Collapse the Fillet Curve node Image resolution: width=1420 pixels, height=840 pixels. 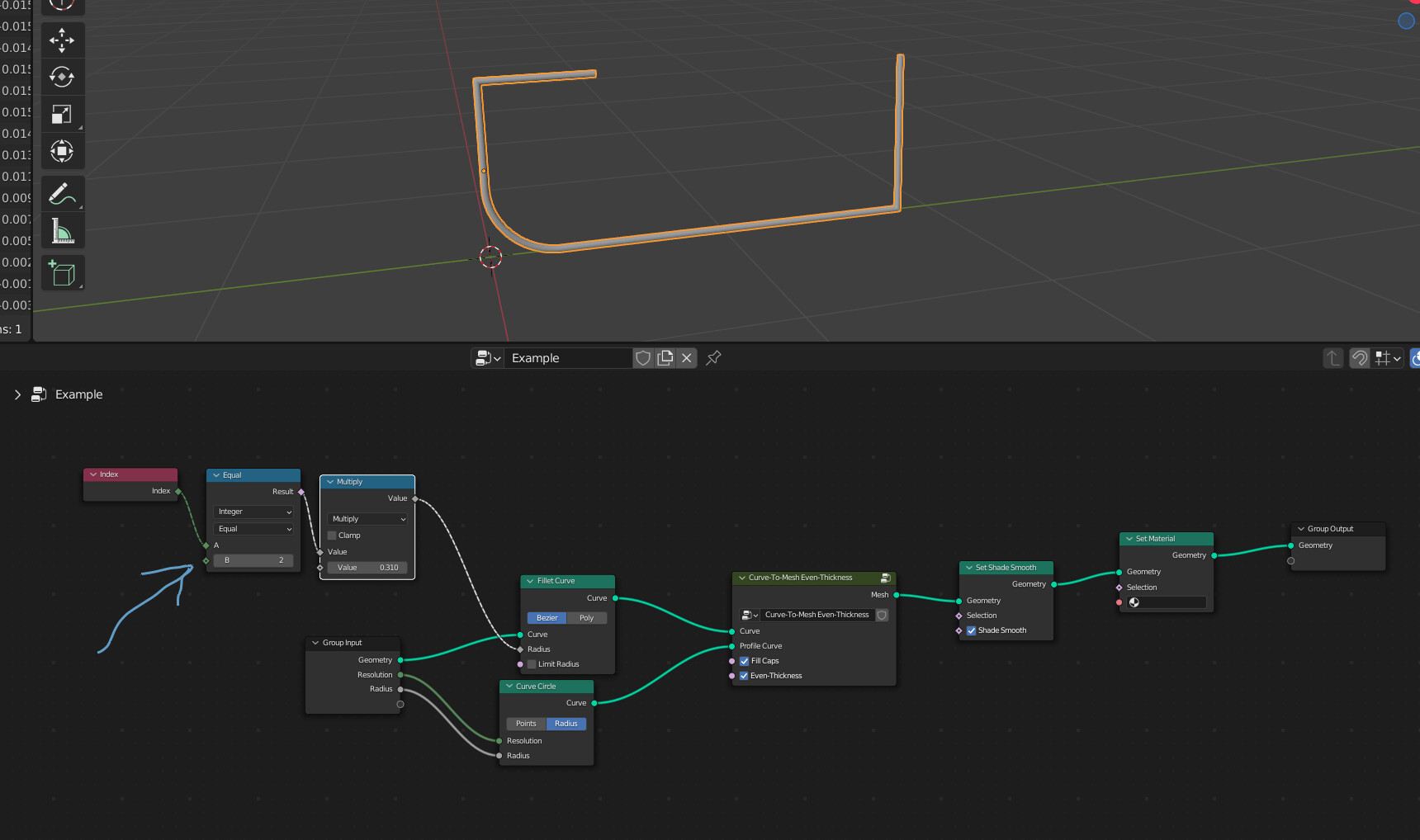pos(530,581)
